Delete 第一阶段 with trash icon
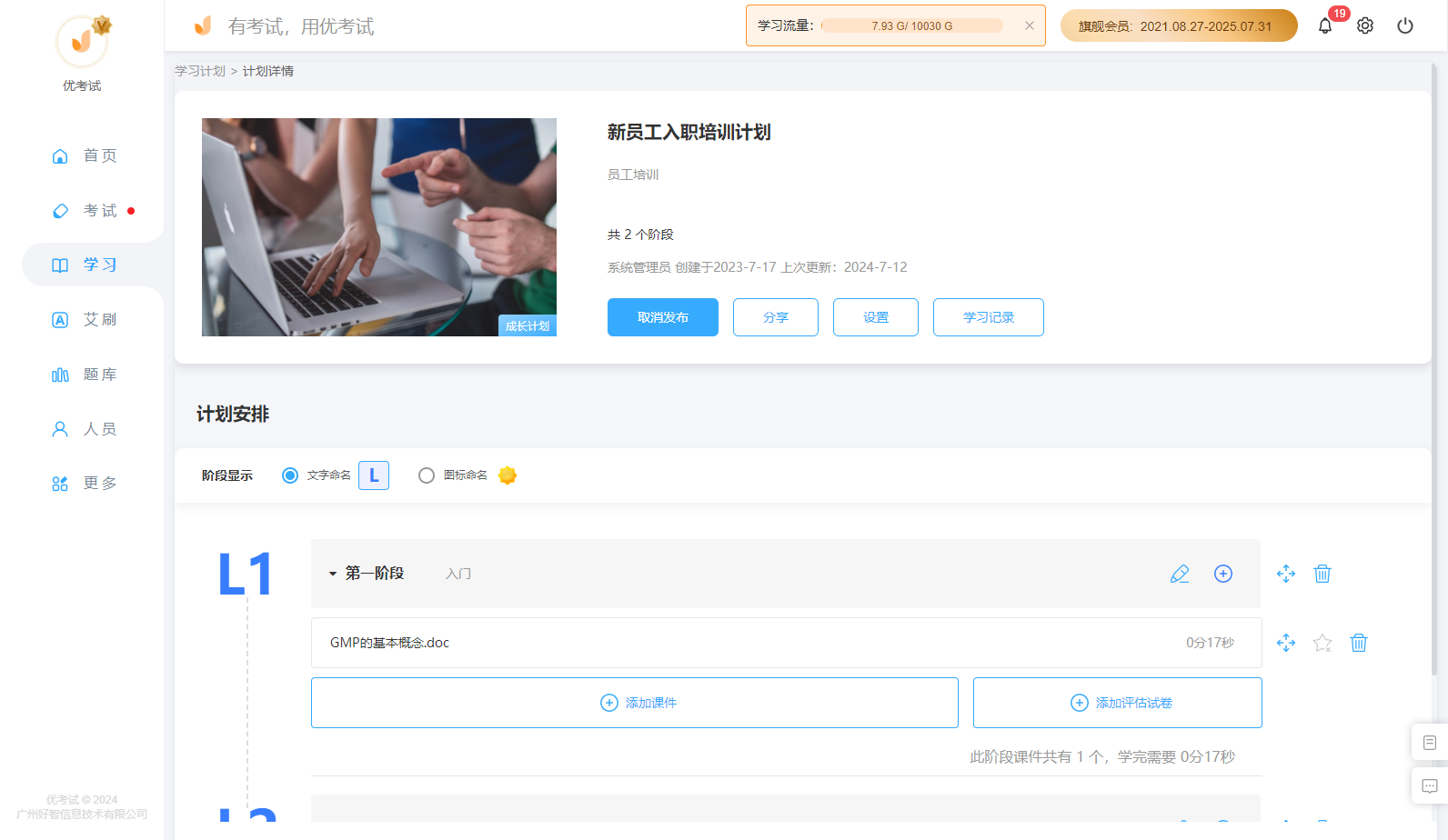1448x840 pixels. (x=1322, y=574)
